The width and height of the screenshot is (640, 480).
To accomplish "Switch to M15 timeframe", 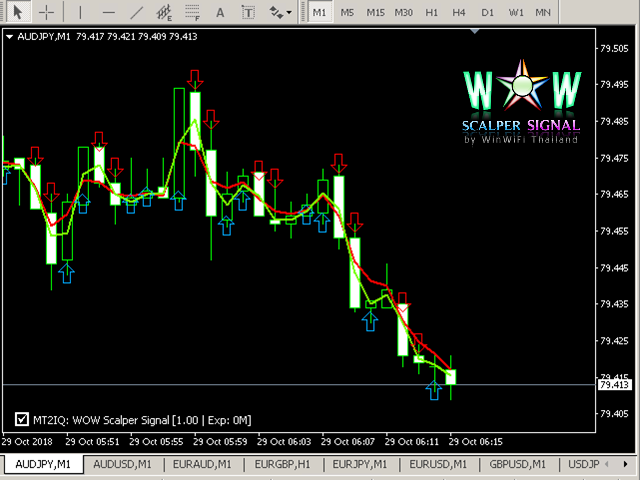I will click(375, 12).
